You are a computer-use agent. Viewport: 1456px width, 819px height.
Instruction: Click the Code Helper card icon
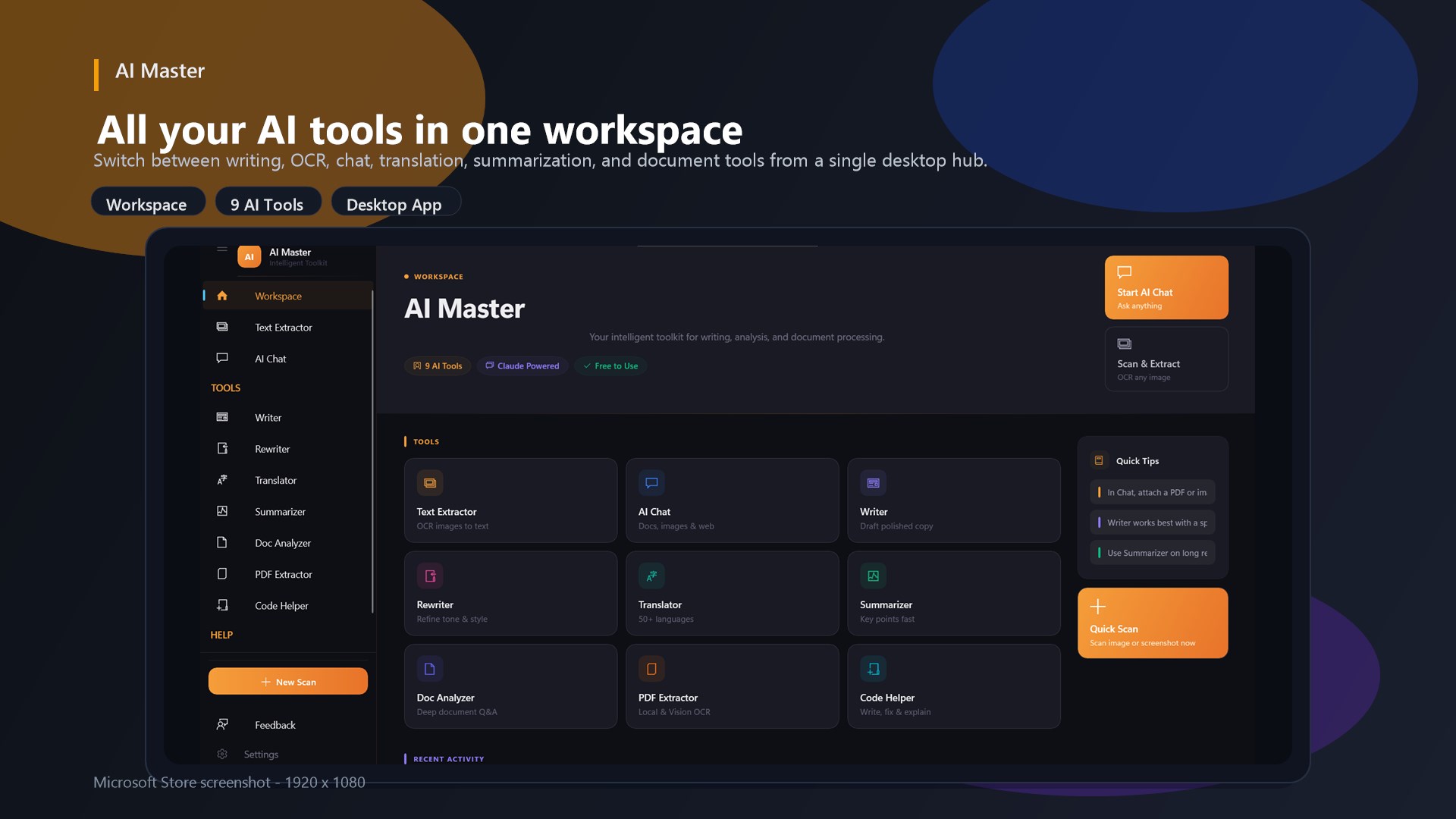tap(873, 669)
